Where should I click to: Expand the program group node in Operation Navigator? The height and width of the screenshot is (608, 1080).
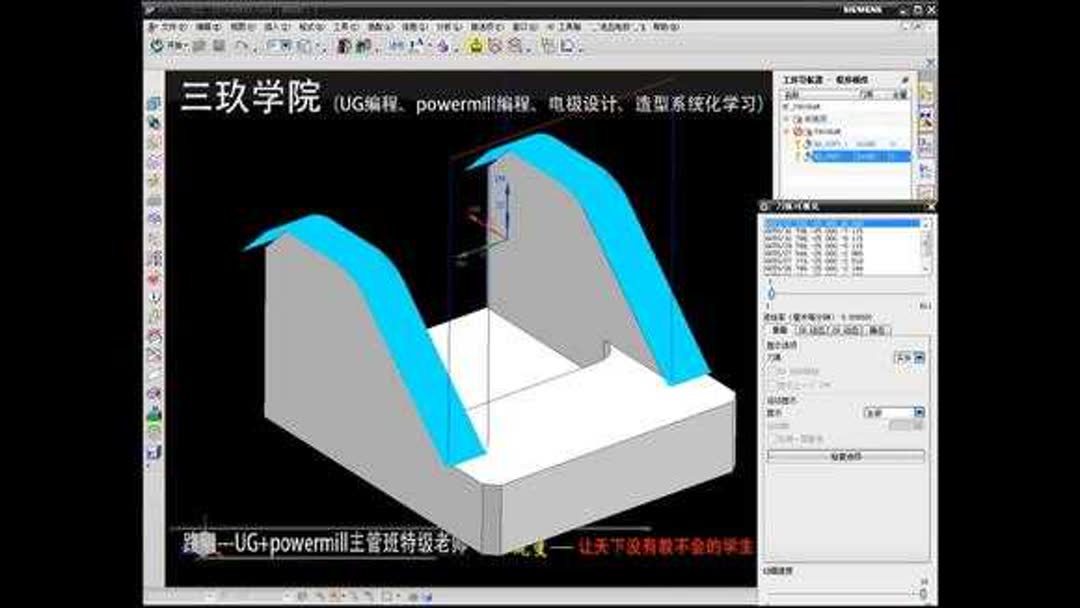pyautogui.click(x=785, y=129)
